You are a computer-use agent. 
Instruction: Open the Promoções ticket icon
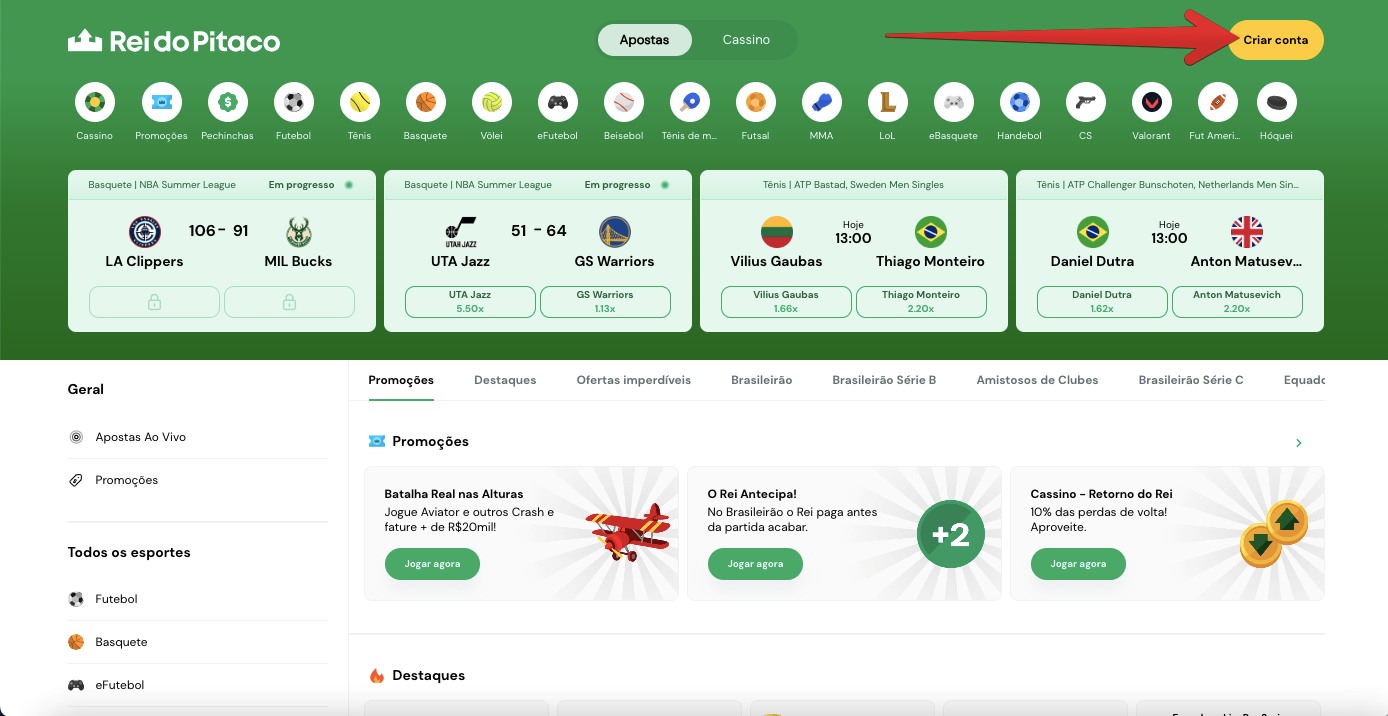pos(161,102)
